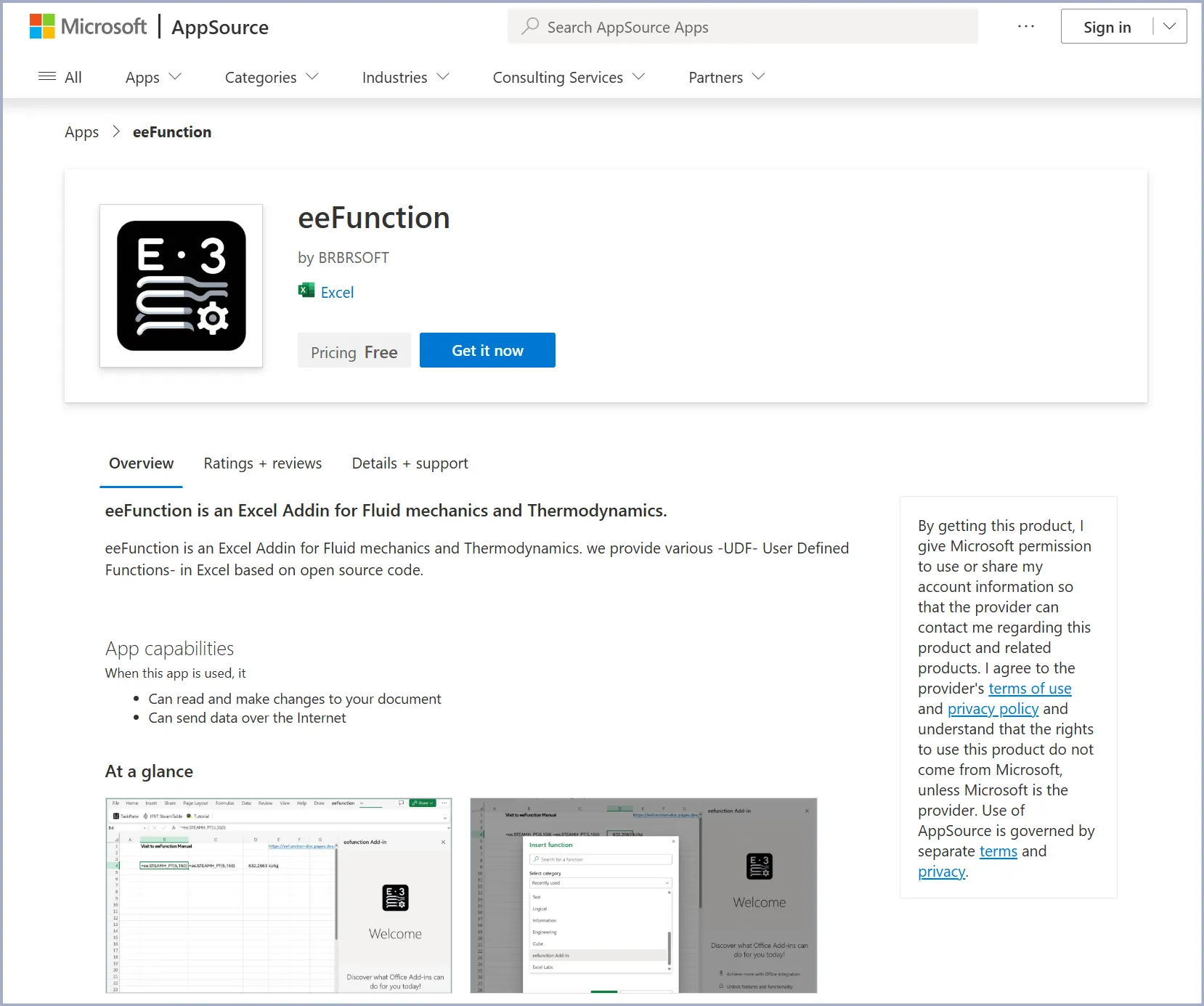Expand the Apps navigation dropdown
This screenshot has height=1006, width=1204.
click(153, 77)
